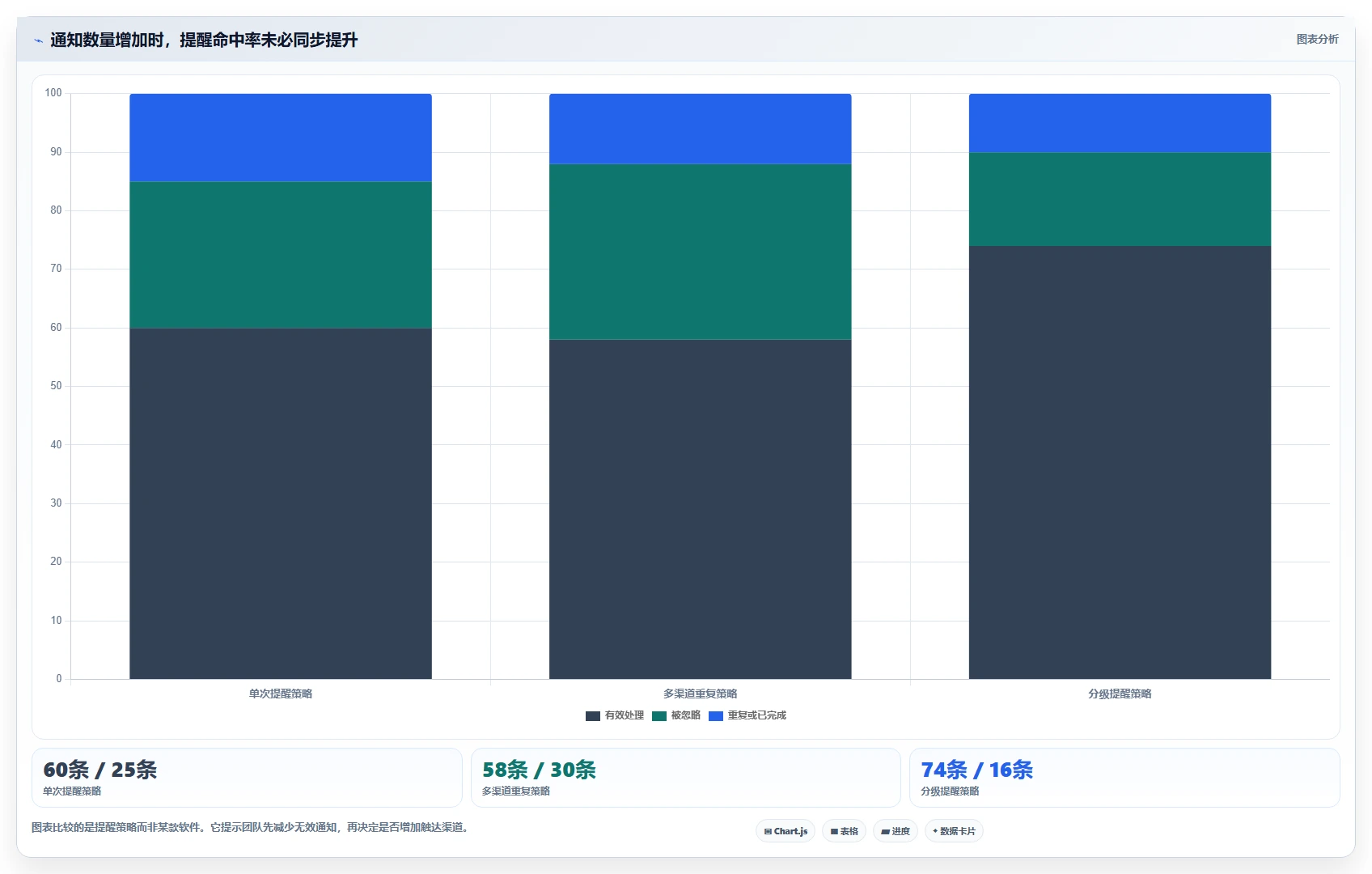Image resolution: width=1372 pixels, height=874 pixels.
Task: Click the 58条 / 30条 stat value
Action: coord(540,770)
